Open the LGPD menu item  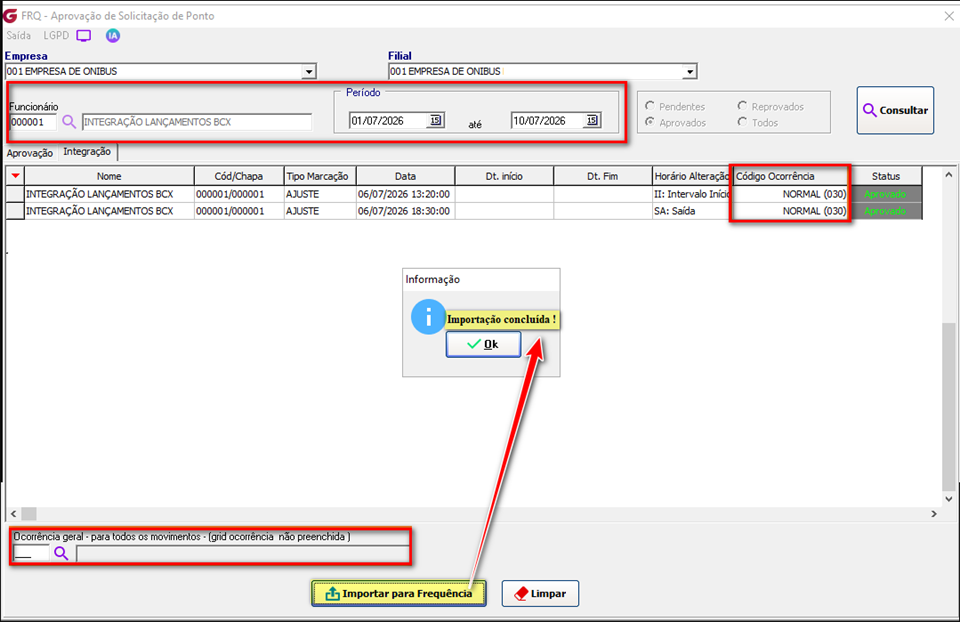point(56,36)
